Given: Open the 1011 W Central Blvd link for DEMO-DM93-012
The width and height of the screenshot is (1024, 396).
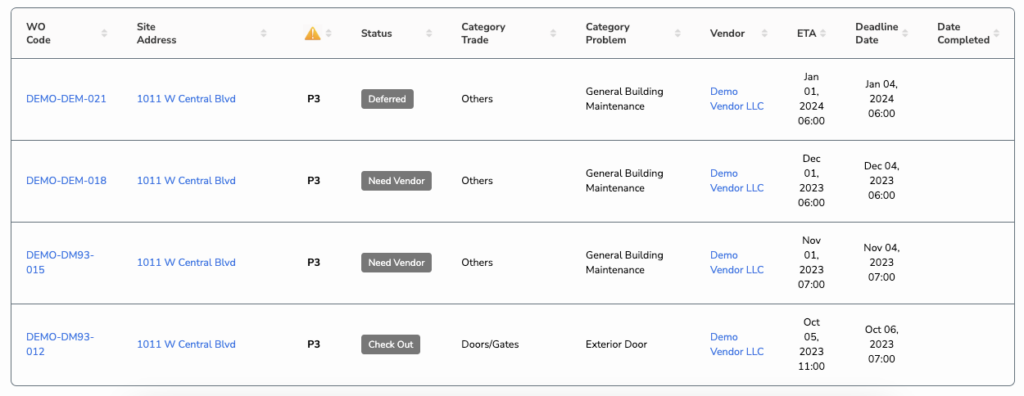Looking at the screenshot, I should [x=186, y=344].
